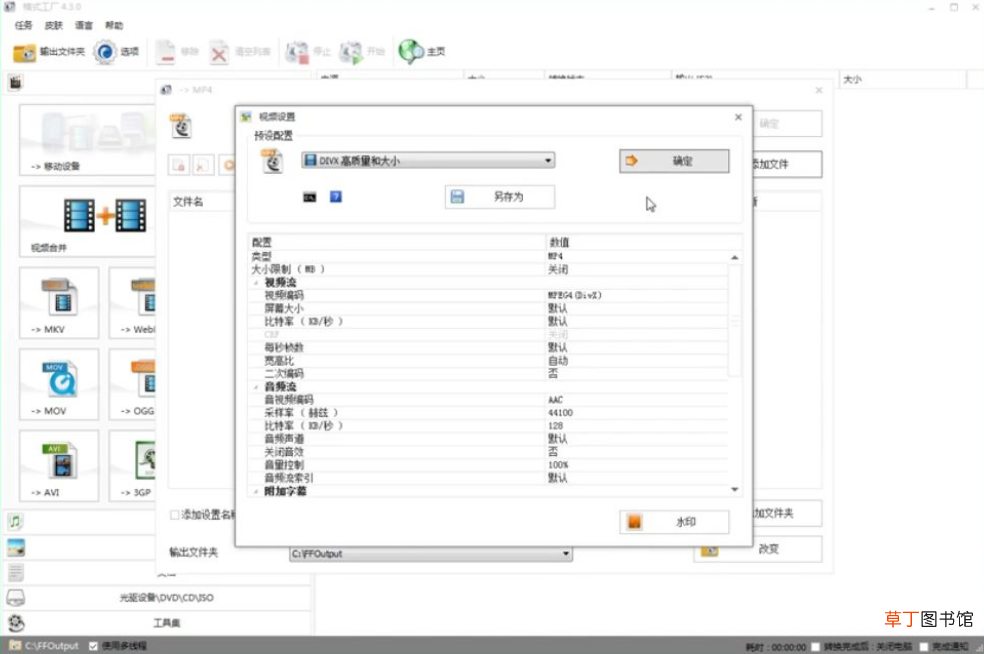Select the 宽高比 aspect ratio row
This screenshot has width=984, height=654.
coord(490,361)
